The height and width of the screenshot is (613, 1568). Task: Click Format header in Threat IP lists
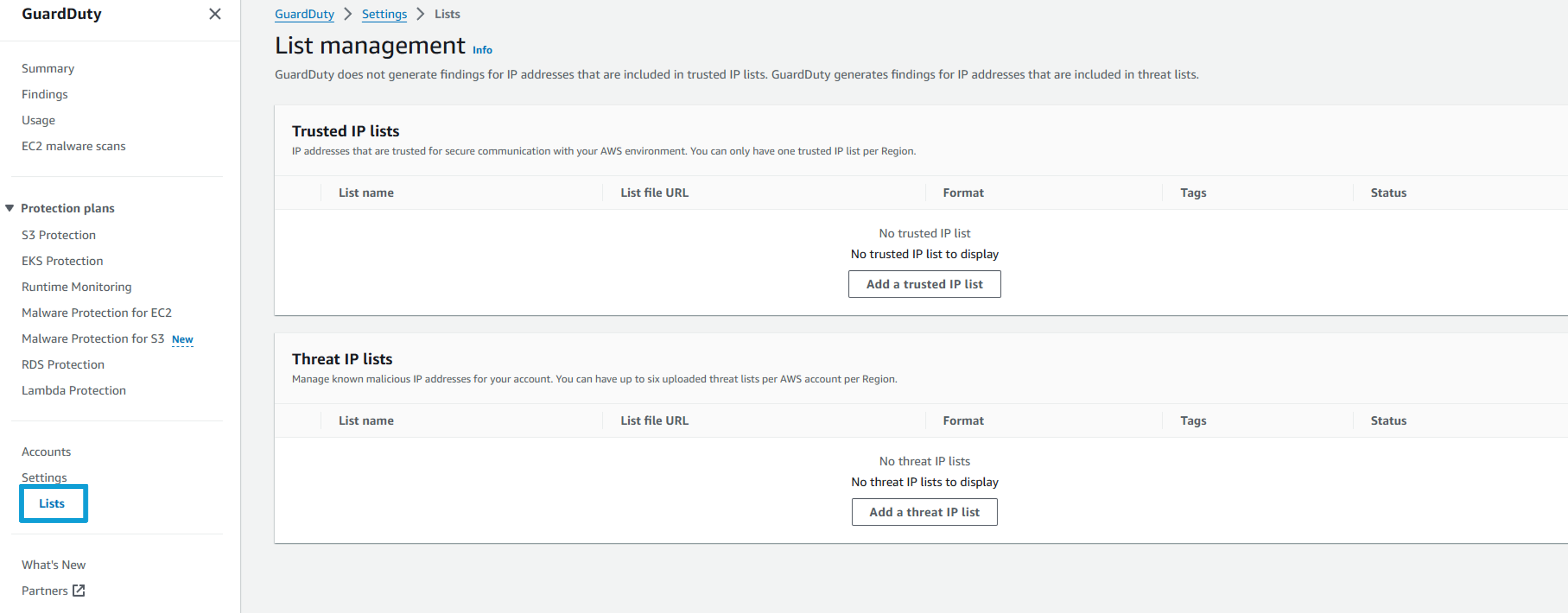[963, 421]
